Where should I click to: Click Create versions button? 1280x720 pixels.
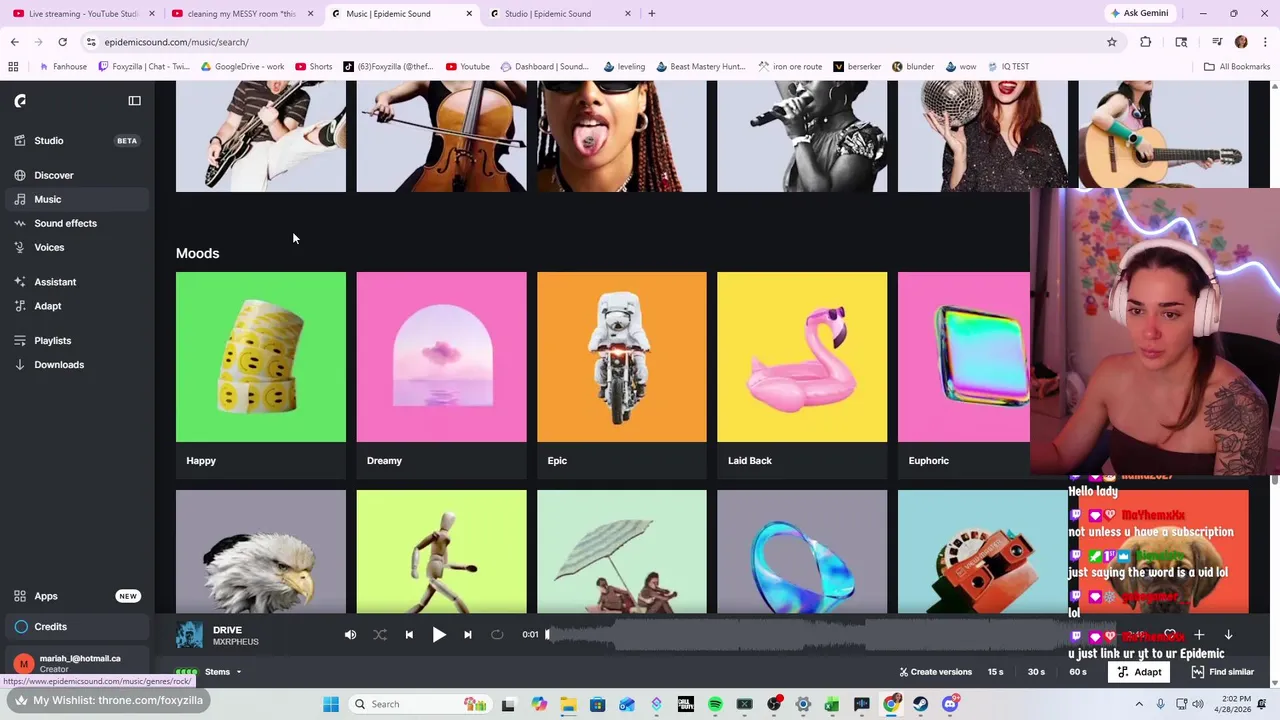[x=935, y=672]
